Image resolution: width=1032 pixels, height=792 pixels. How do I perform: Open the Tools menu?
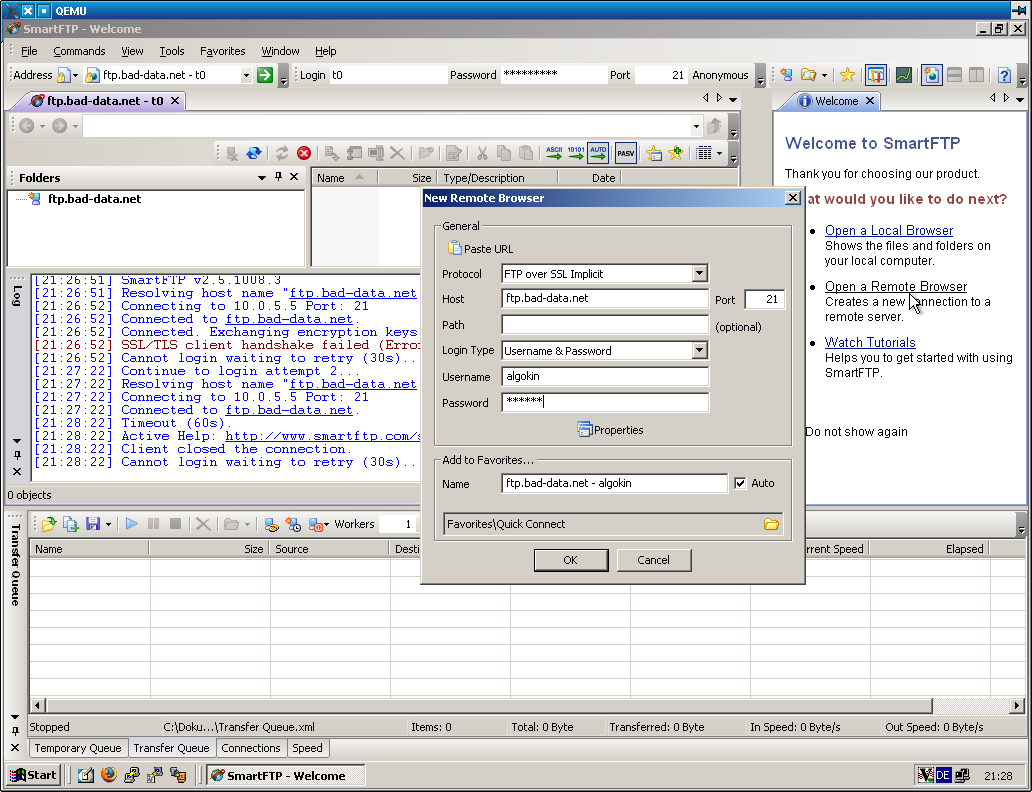click(172, 51)
